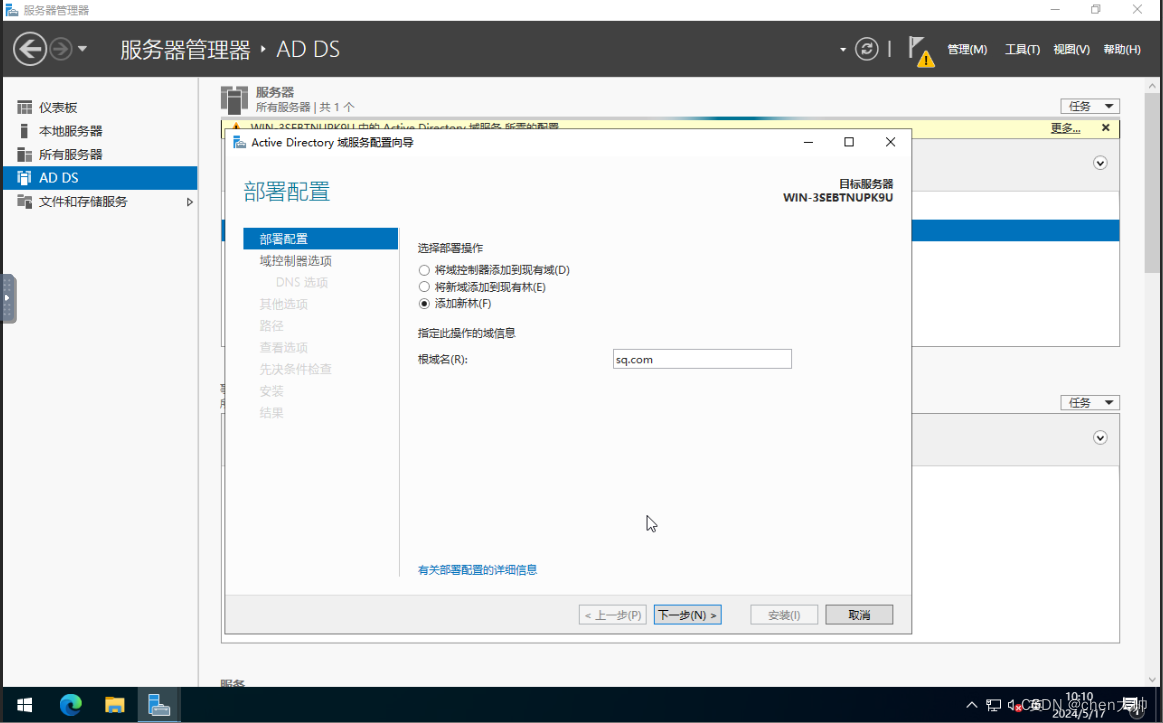Click the forward navigation arrow in Server Manager

(61, 49)
